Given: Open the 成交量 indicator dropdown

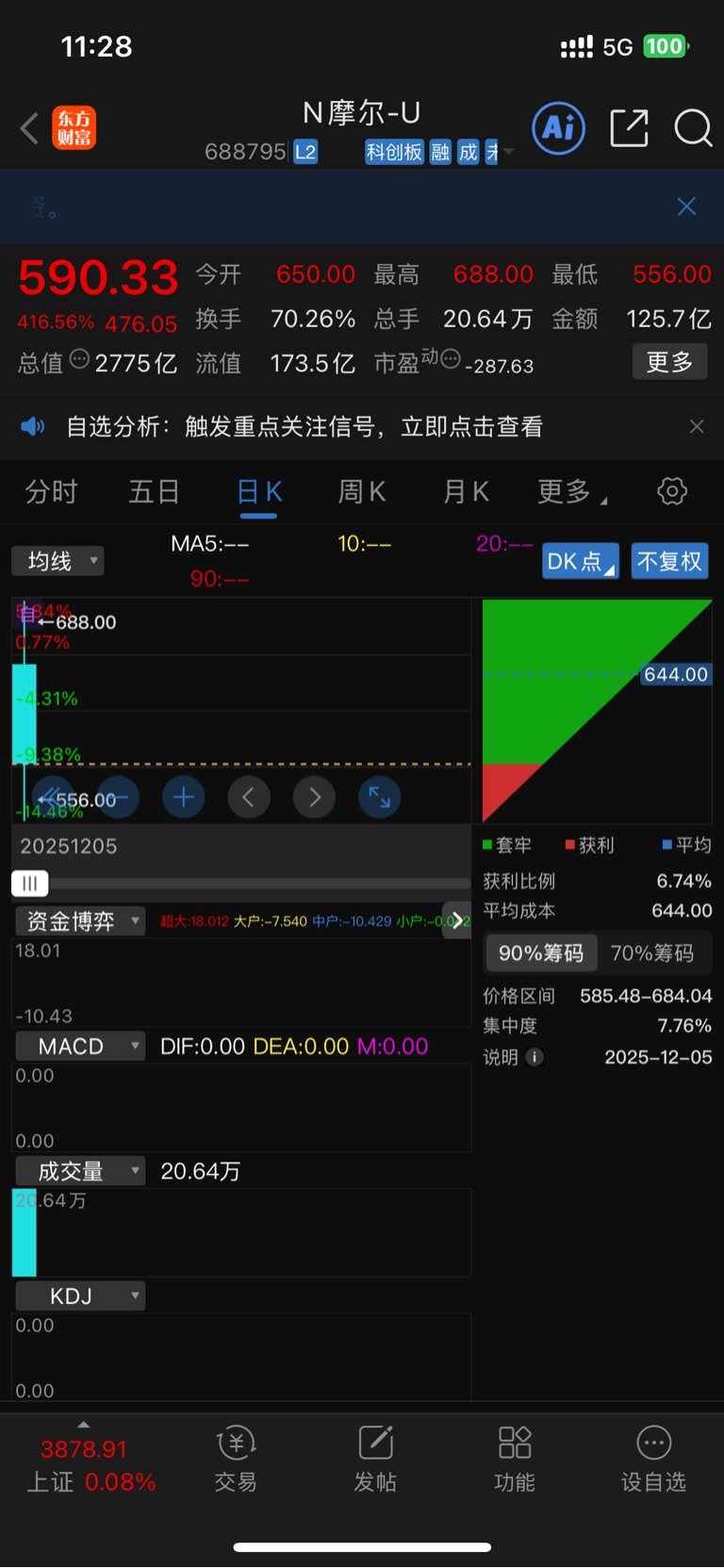Looking at the screenshot, I should pos(80,1171).
